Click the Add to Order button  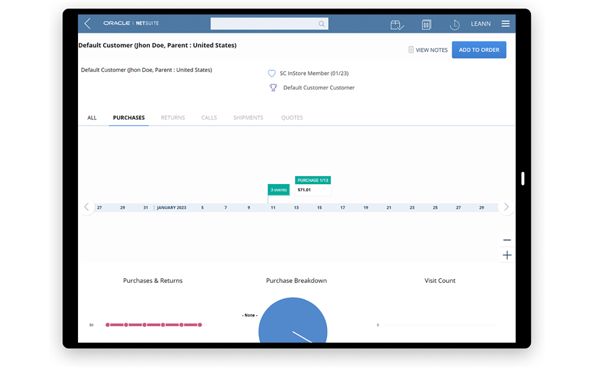pos(479,50)
